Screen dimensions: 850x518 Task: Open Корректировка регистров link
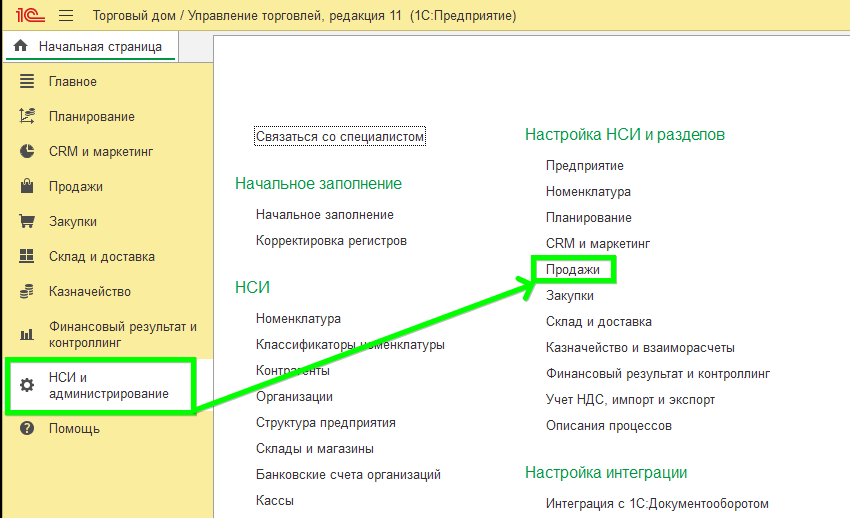click(x=331, y=241)
